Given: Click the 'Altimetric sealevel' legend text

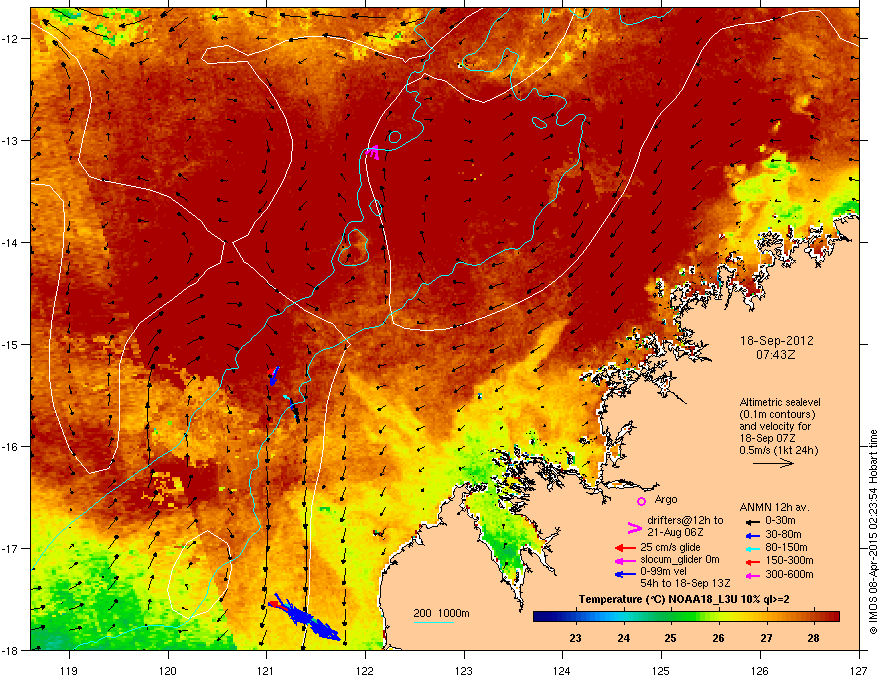Looking at the screenshot, I should click(x=780, y=402).
